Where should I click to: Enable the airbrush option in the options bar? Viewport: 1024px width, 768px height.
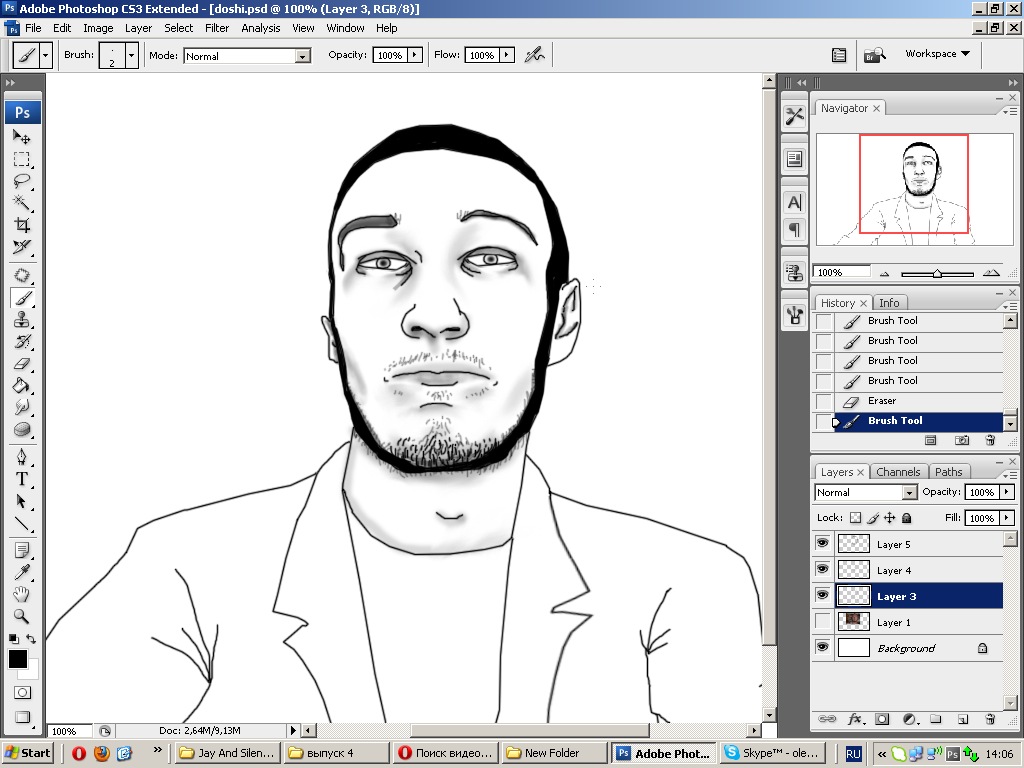pos(535,55)
